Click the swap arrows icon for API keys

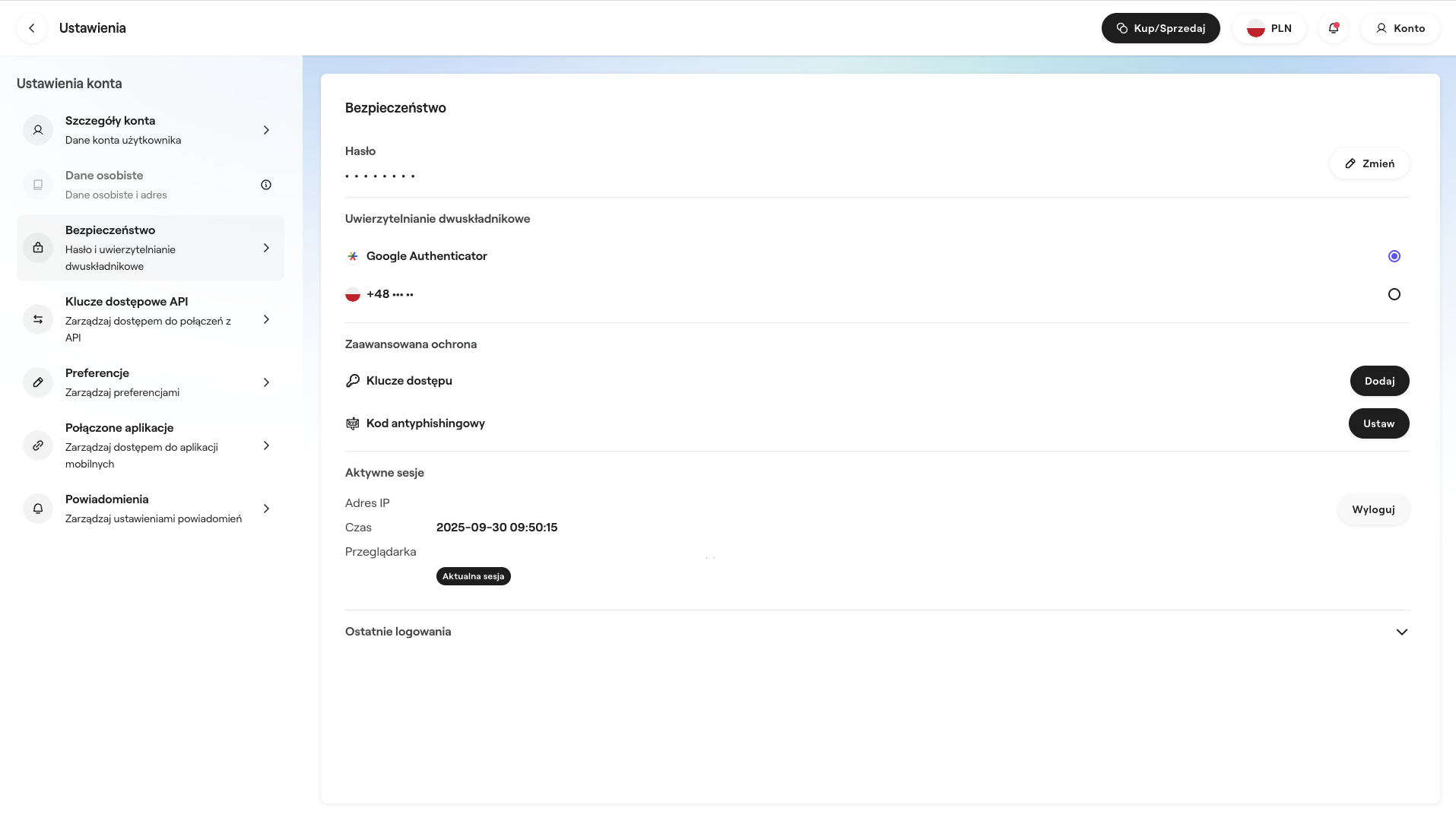click(x=38, y=319)
